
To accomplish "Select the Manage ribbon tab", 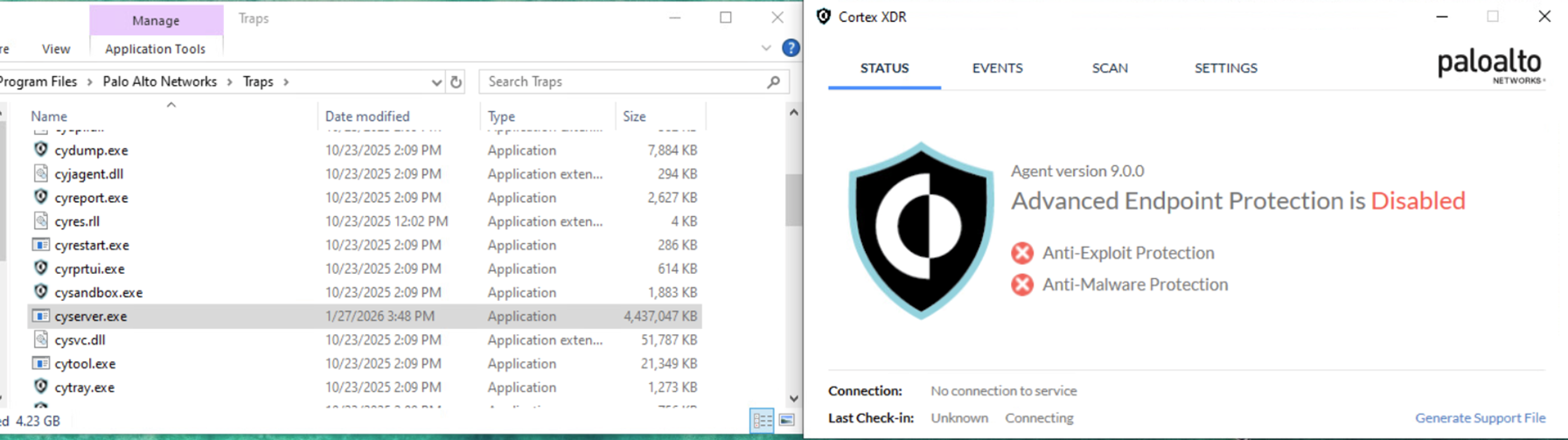I will [x=156, y=20].
